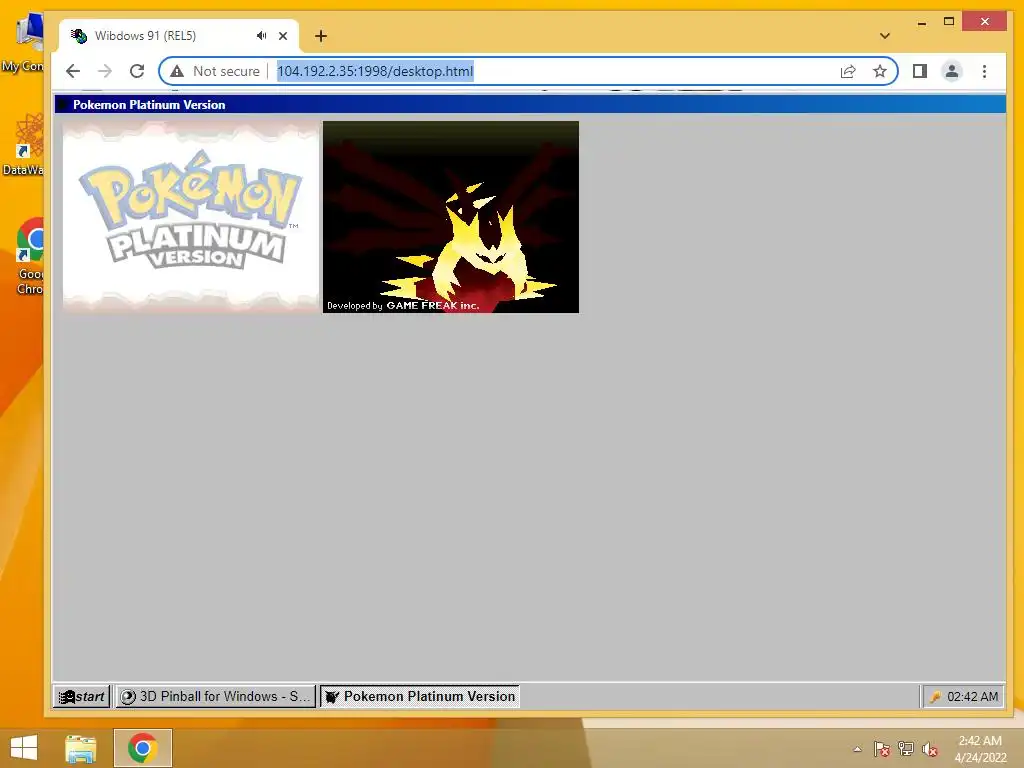This screenshot has width=1024, height=768.
Task: Select Pokemon Platinum Version taskbar button
Action: coord(419,696)
